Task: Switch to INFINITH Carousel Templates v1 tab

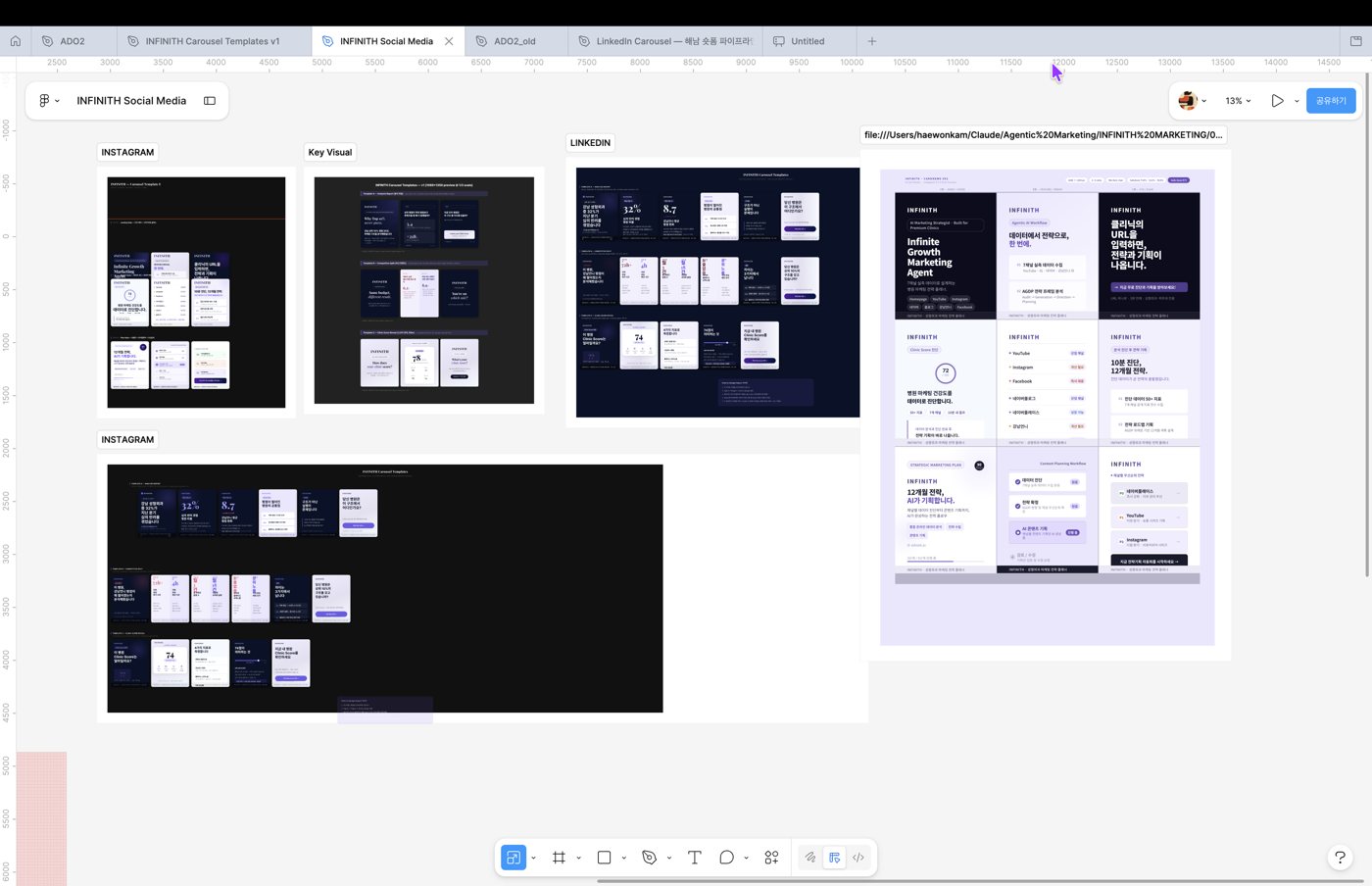Action: 213,41
